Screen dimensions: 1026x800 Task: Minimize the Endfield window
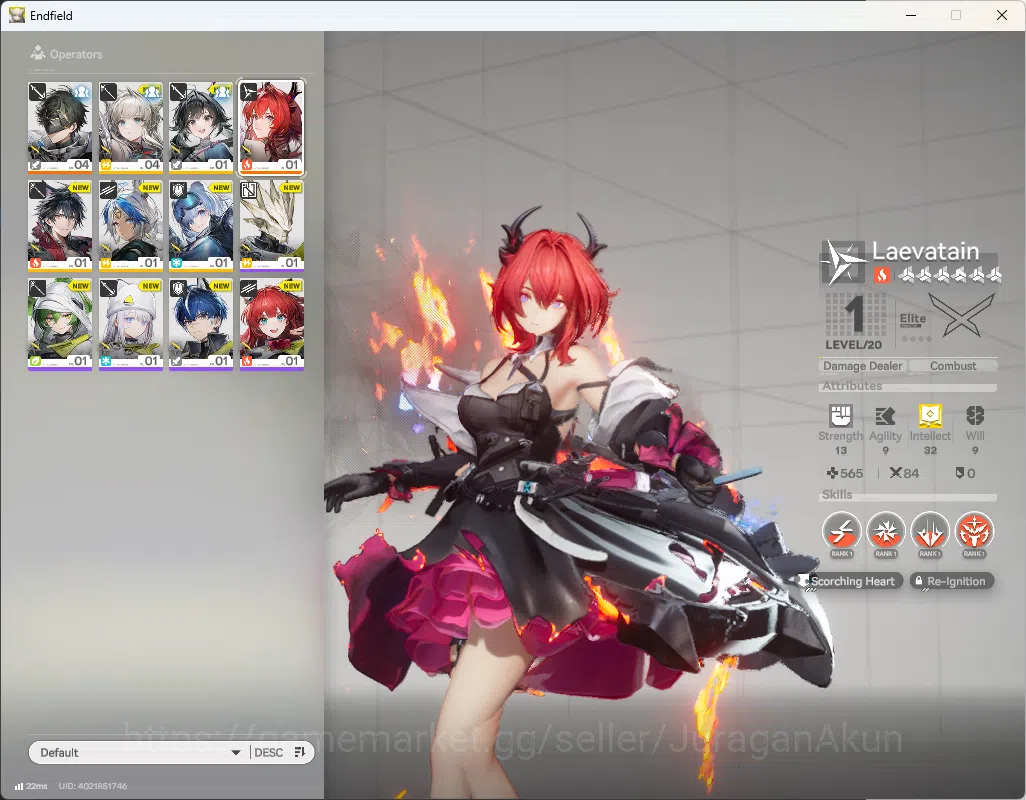(x=910, y=15)
